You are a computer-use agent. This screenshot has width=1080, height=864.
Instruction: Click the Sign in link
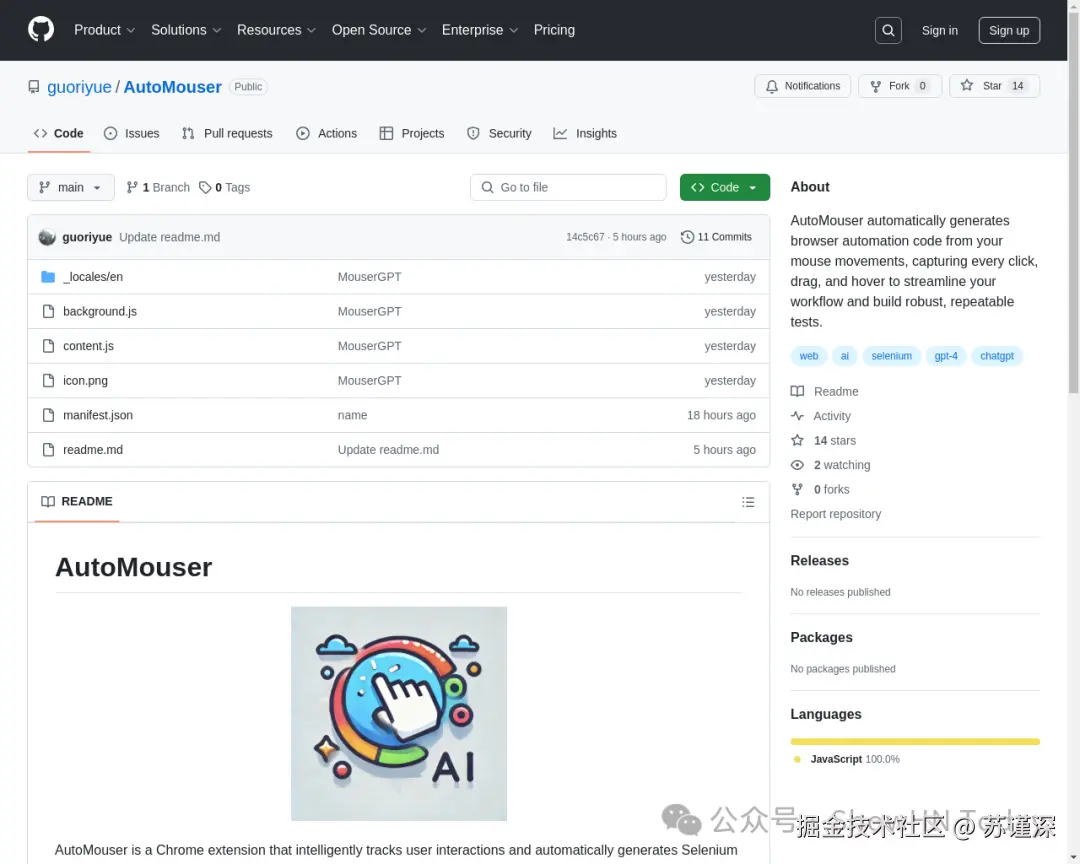939,30
